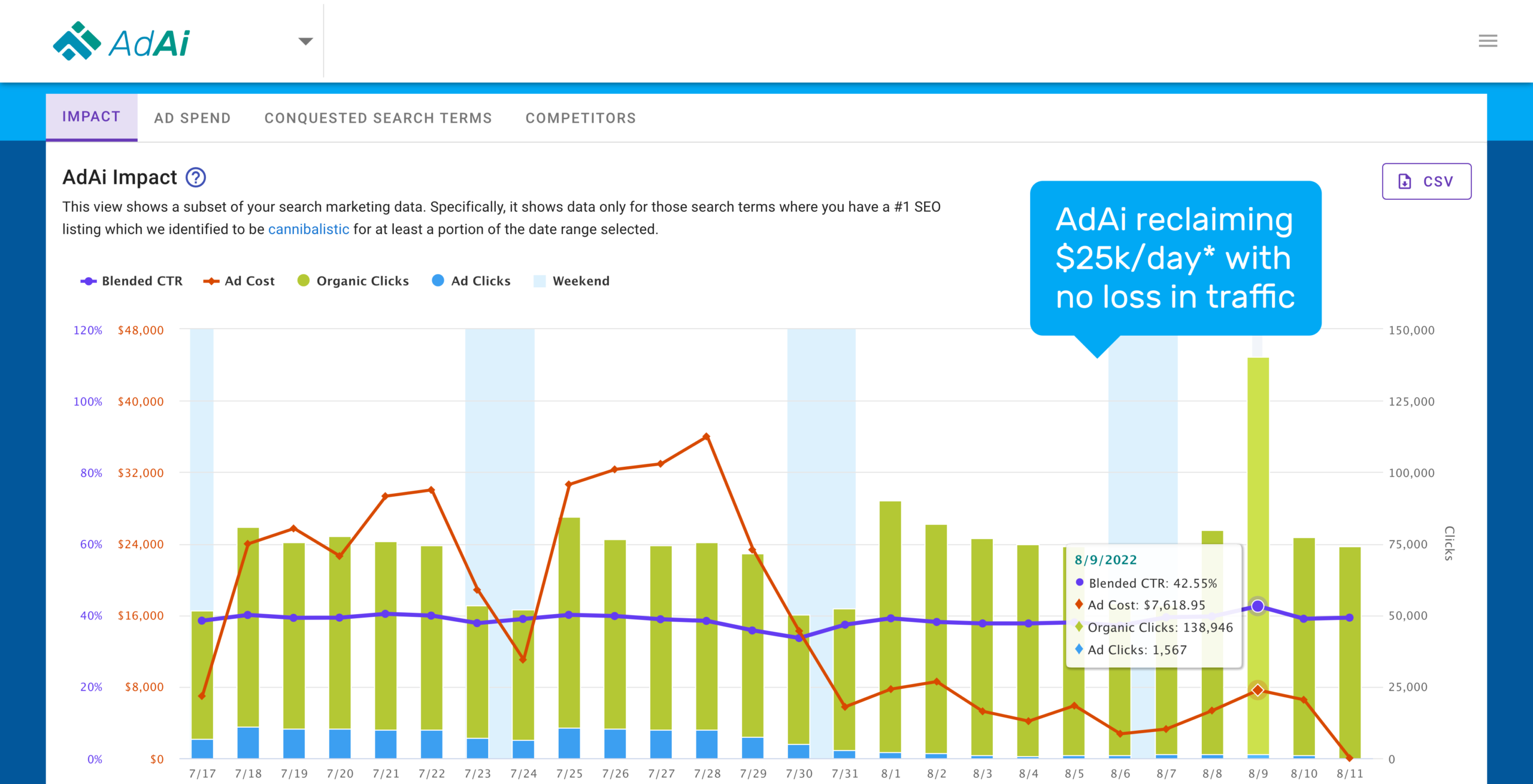
Task: Click the Blended CTR: 42.55% tooltip line
Action: [x=1146, y=583]
